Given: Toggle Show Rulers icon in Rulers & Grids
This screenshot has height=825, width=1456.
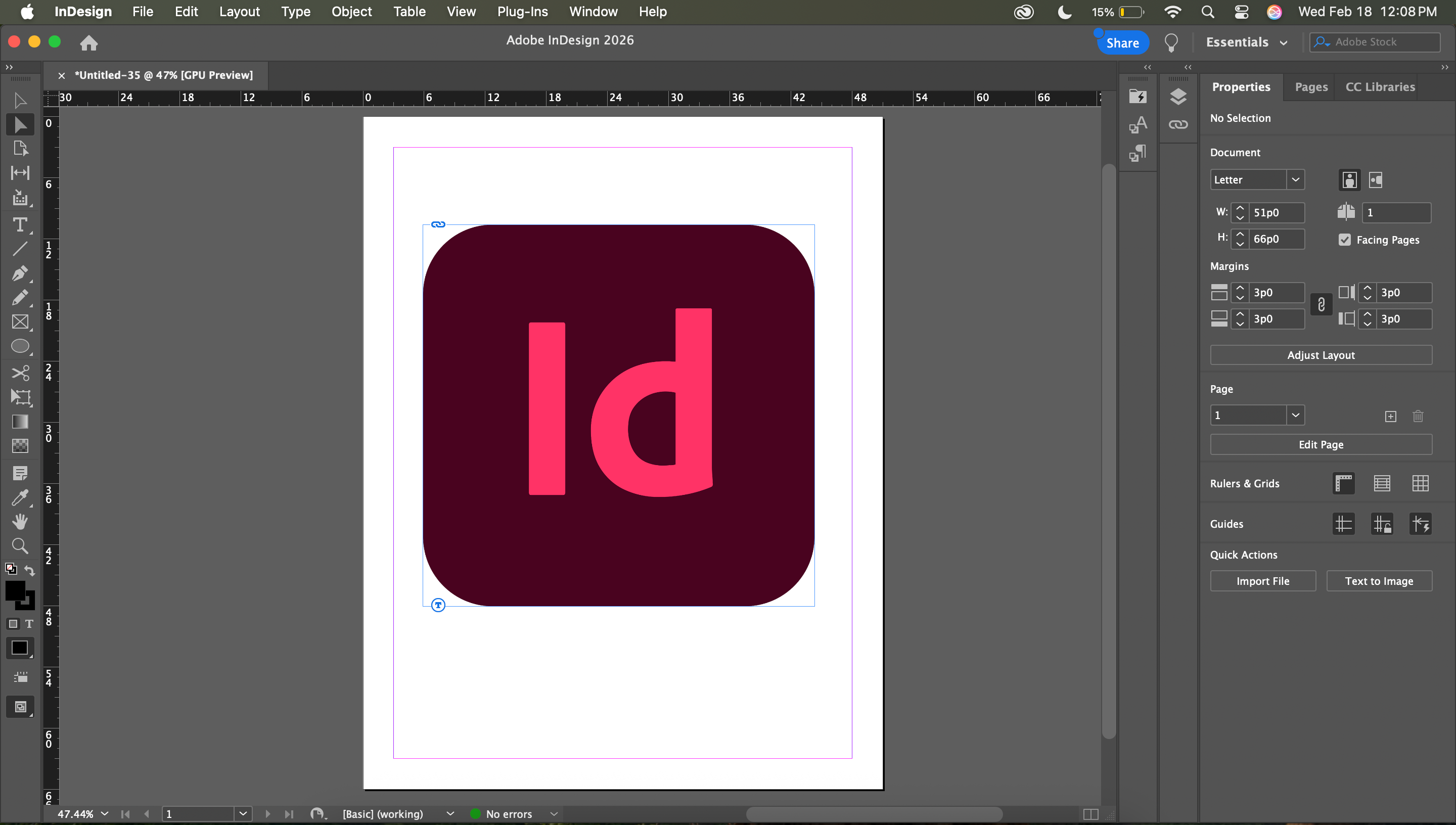Looking at the screenshot, I should [1343, 483].
